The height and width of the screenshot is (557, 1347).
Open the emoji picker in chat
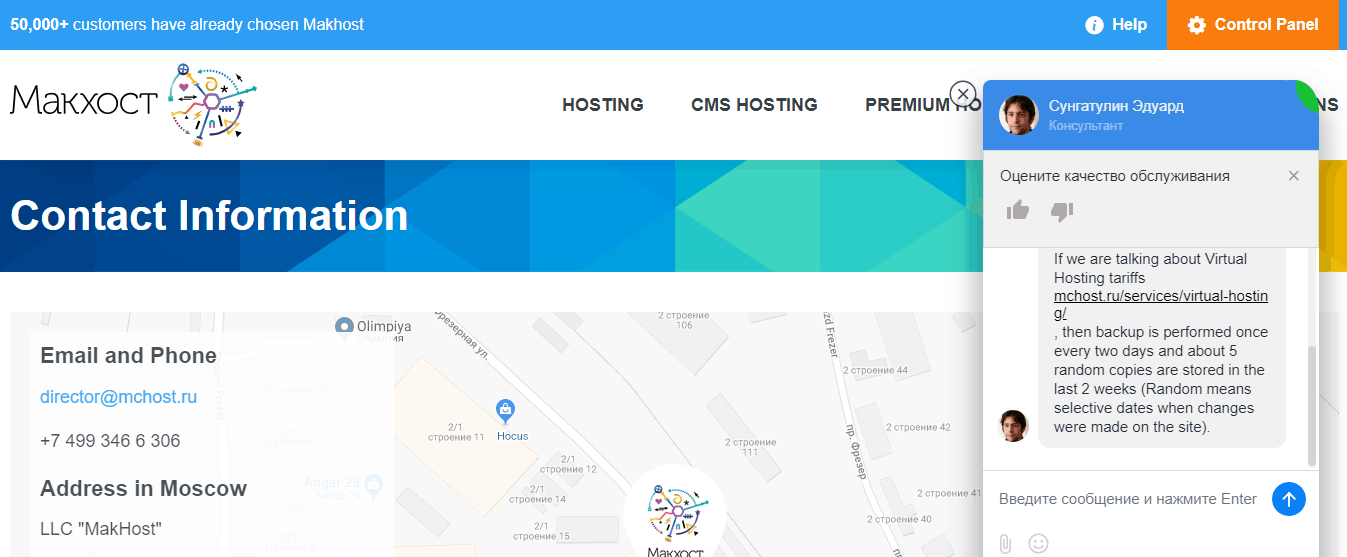(x=1039, y=544)
